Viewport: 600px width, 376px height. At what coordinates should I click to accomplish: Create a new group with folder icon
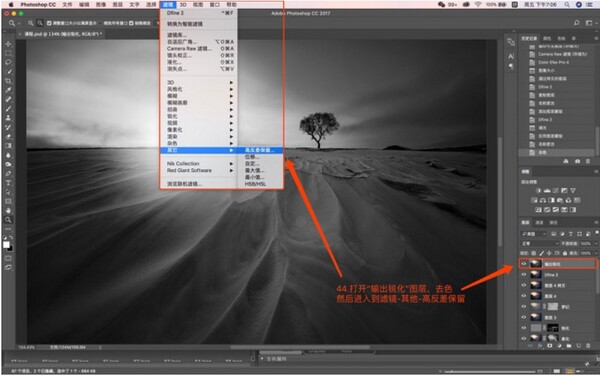pos(569,346)
